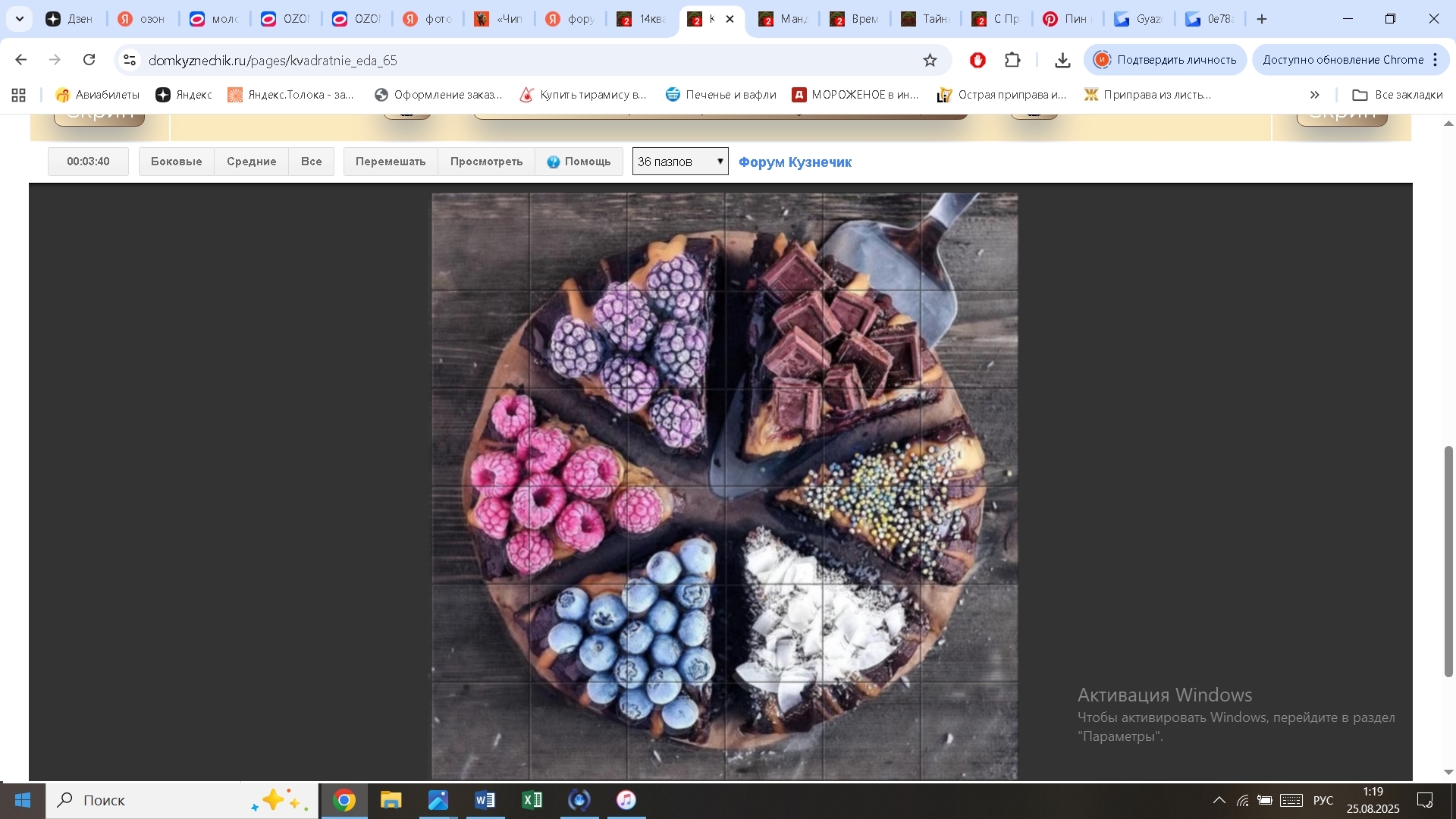Click the Все pieces button

[311, 162]
